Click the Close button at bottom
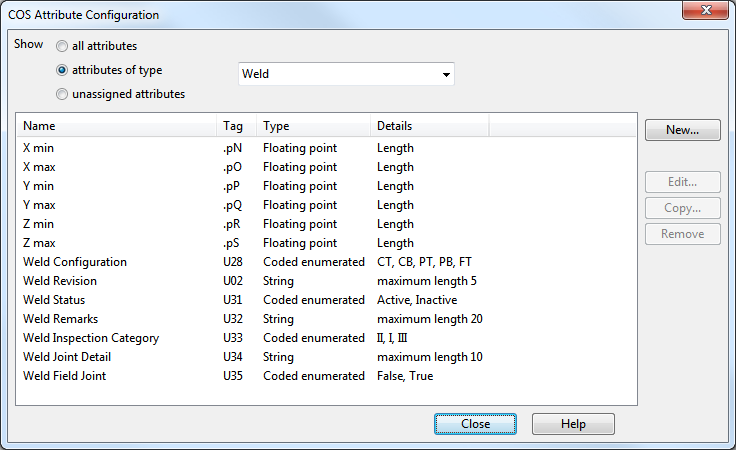736x450 pixels. tap(475, 424)
